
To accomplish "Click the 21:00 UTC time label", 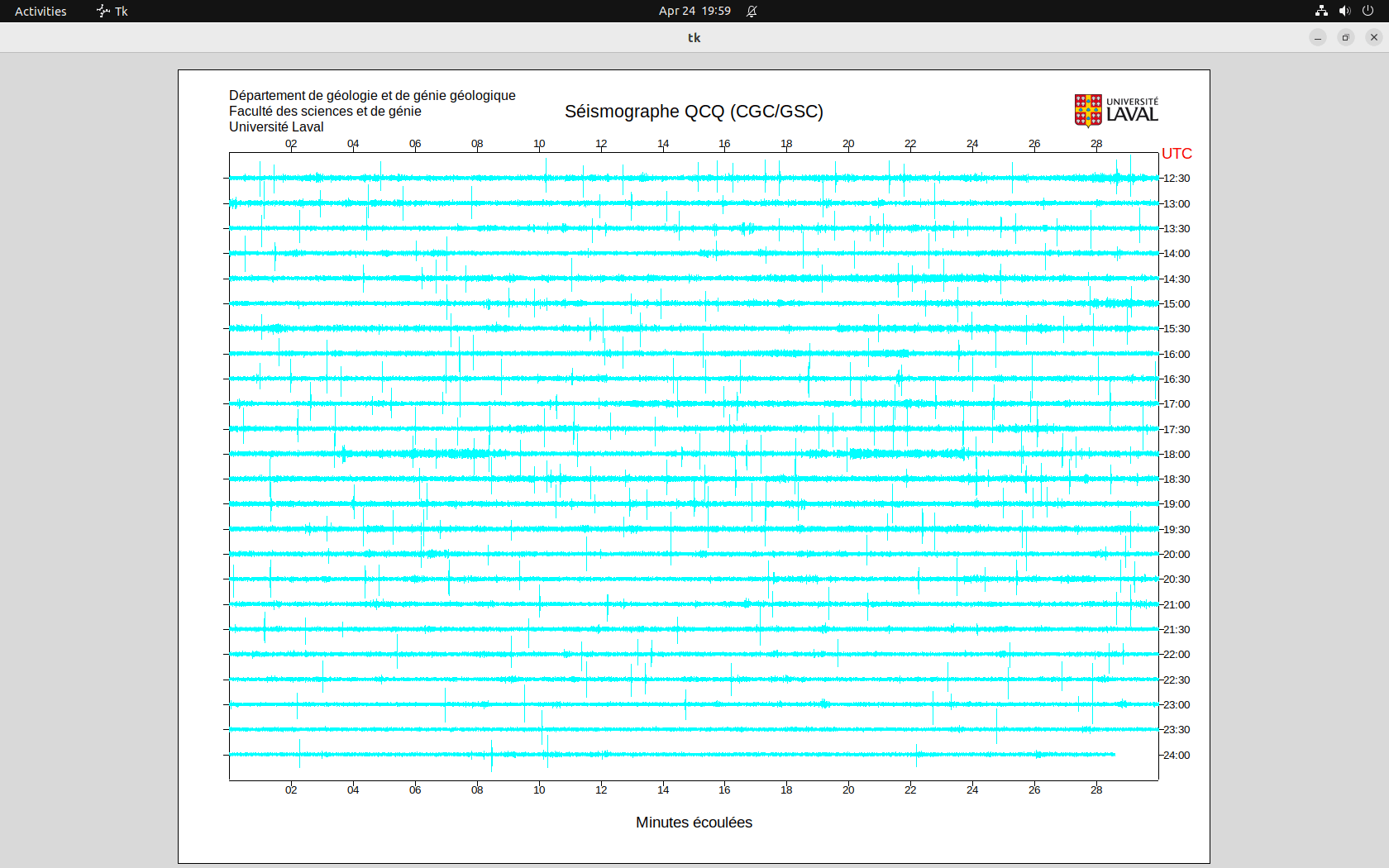I will click(x=1177, y=605).
